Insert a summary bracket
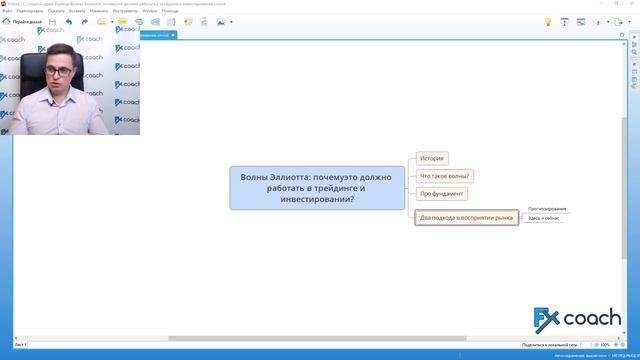640x360 pixels. [x=171, y=22]
